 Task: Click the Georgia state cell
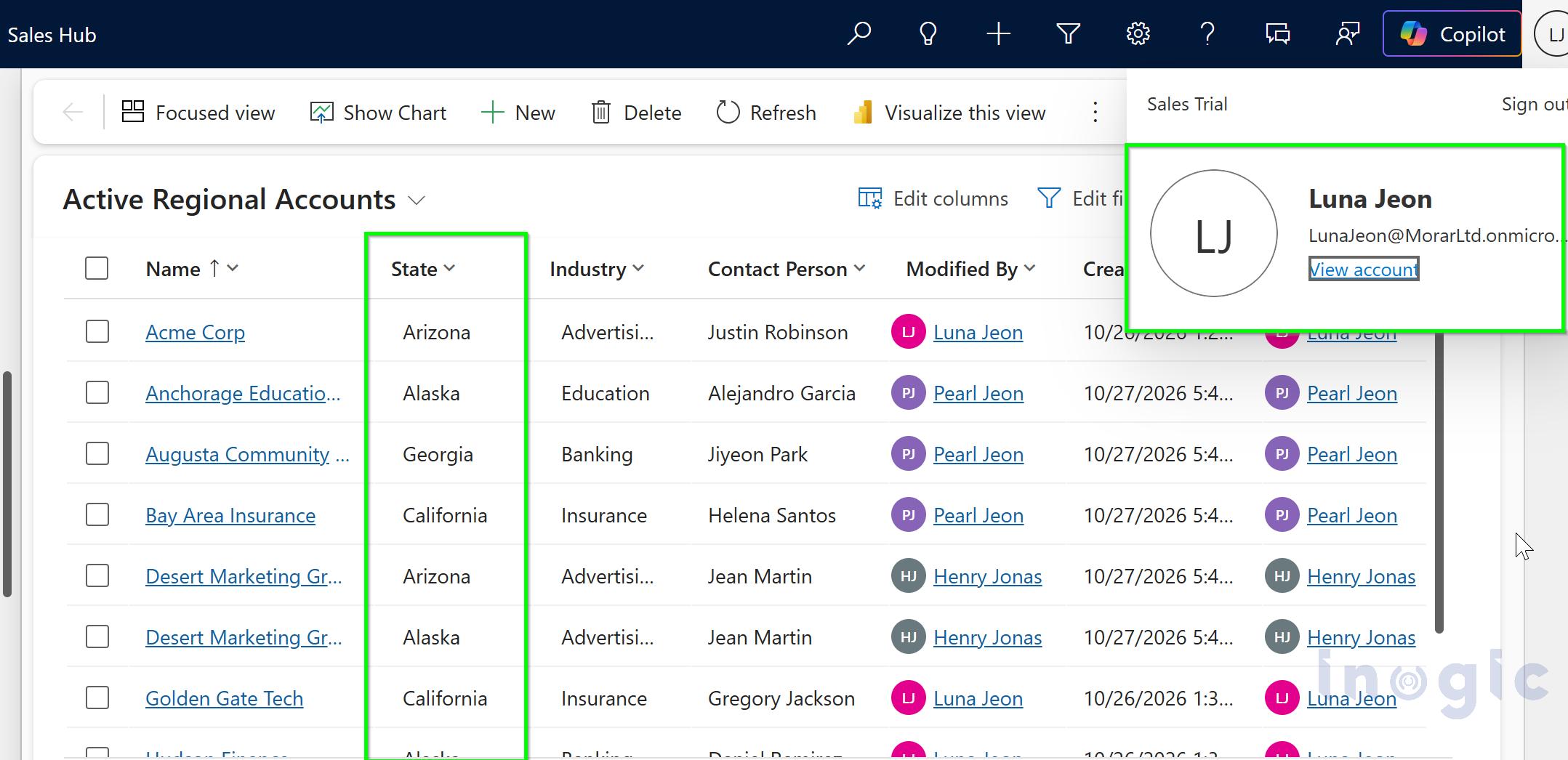click(438, 454)
